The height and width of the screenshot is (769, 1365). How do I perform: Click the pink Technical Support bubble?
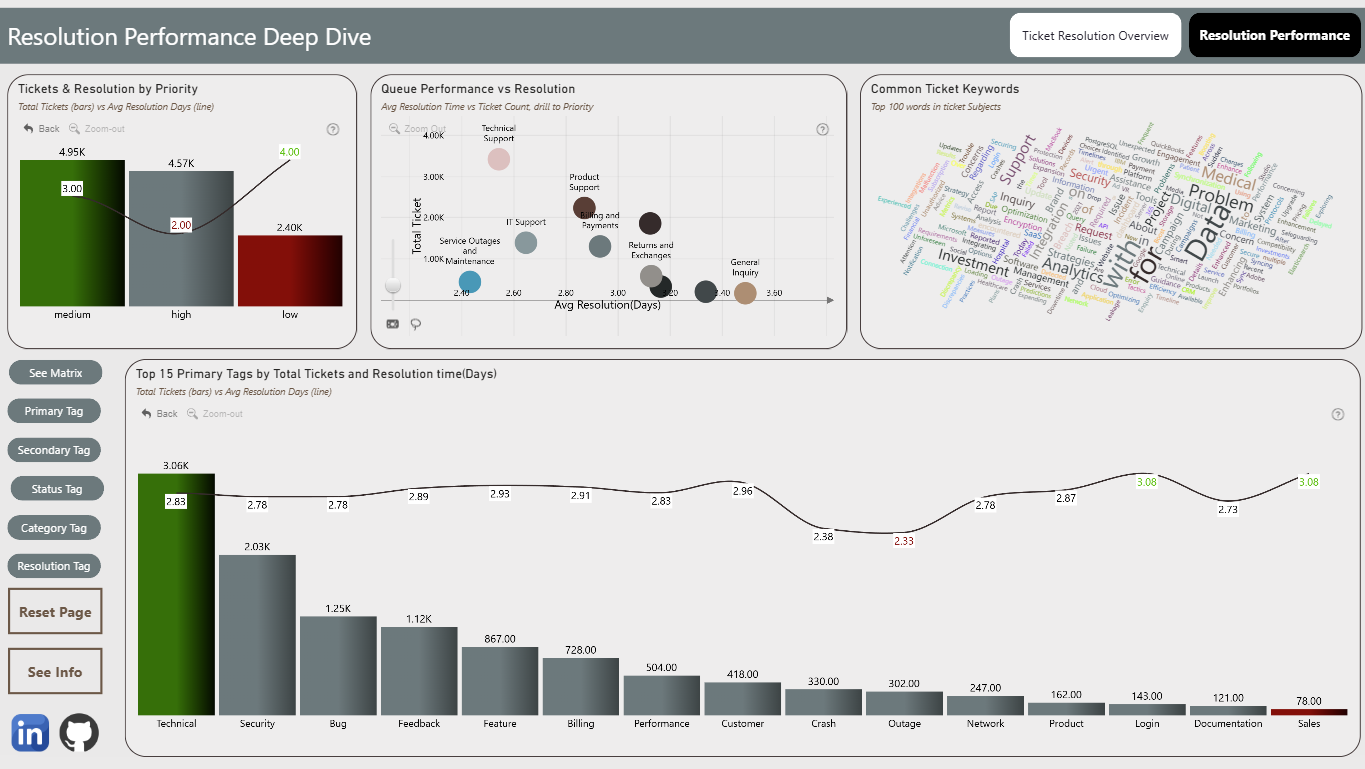(x=499, y=159)
